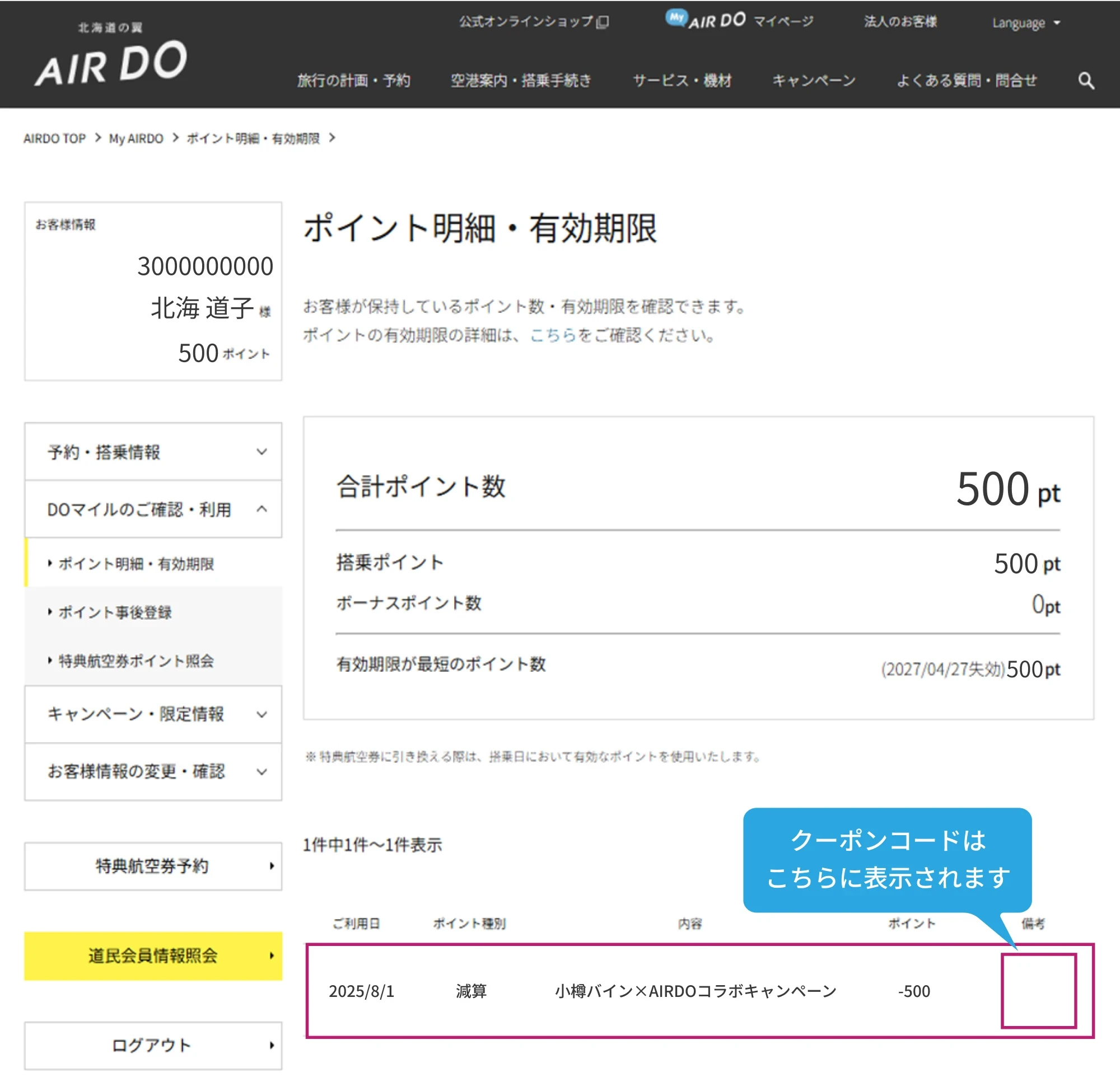Image resolution: width=1120 pixels, height=1082 pixels.
Task: Click the My AIRDO breadcrumb link
Action: tap(136, 138)
